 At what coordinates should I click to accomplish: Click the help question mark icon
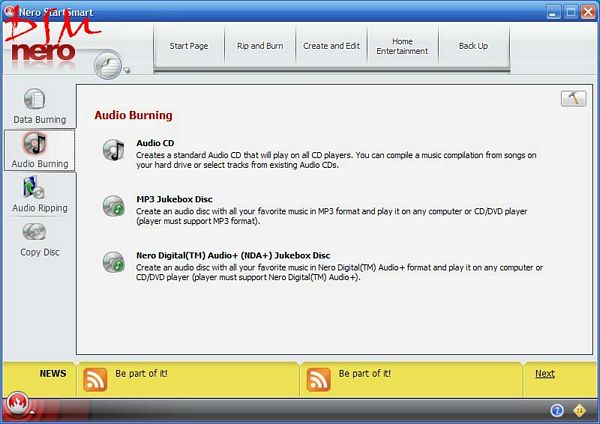pos(557,410)
